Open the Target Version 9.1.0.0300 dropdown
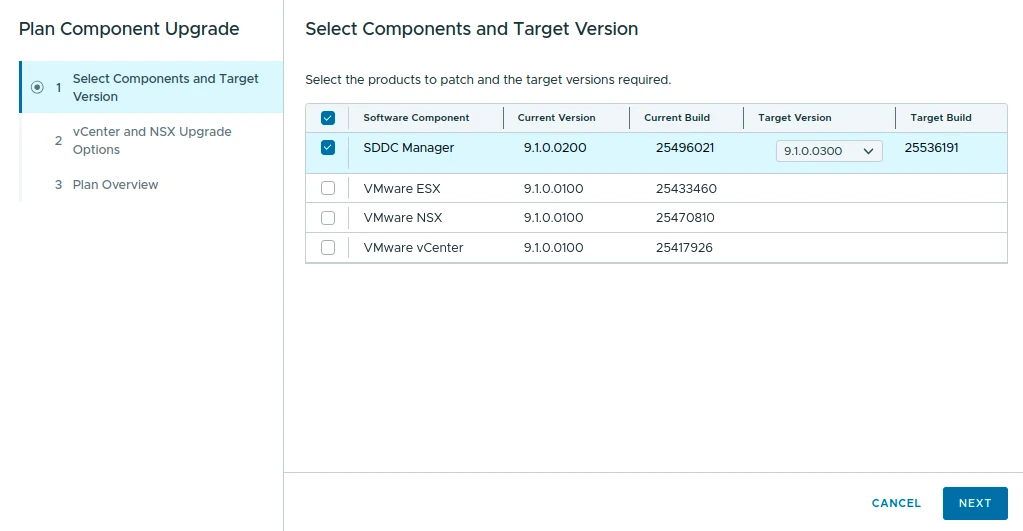Screen dimensions: 1023x531 (829, 151)
